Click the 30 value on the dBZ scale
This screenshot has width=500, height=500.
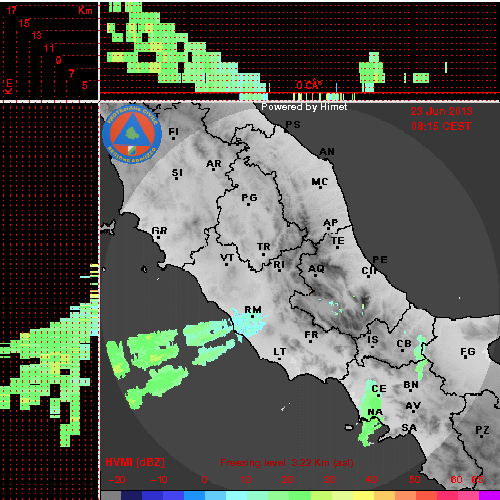329,480
